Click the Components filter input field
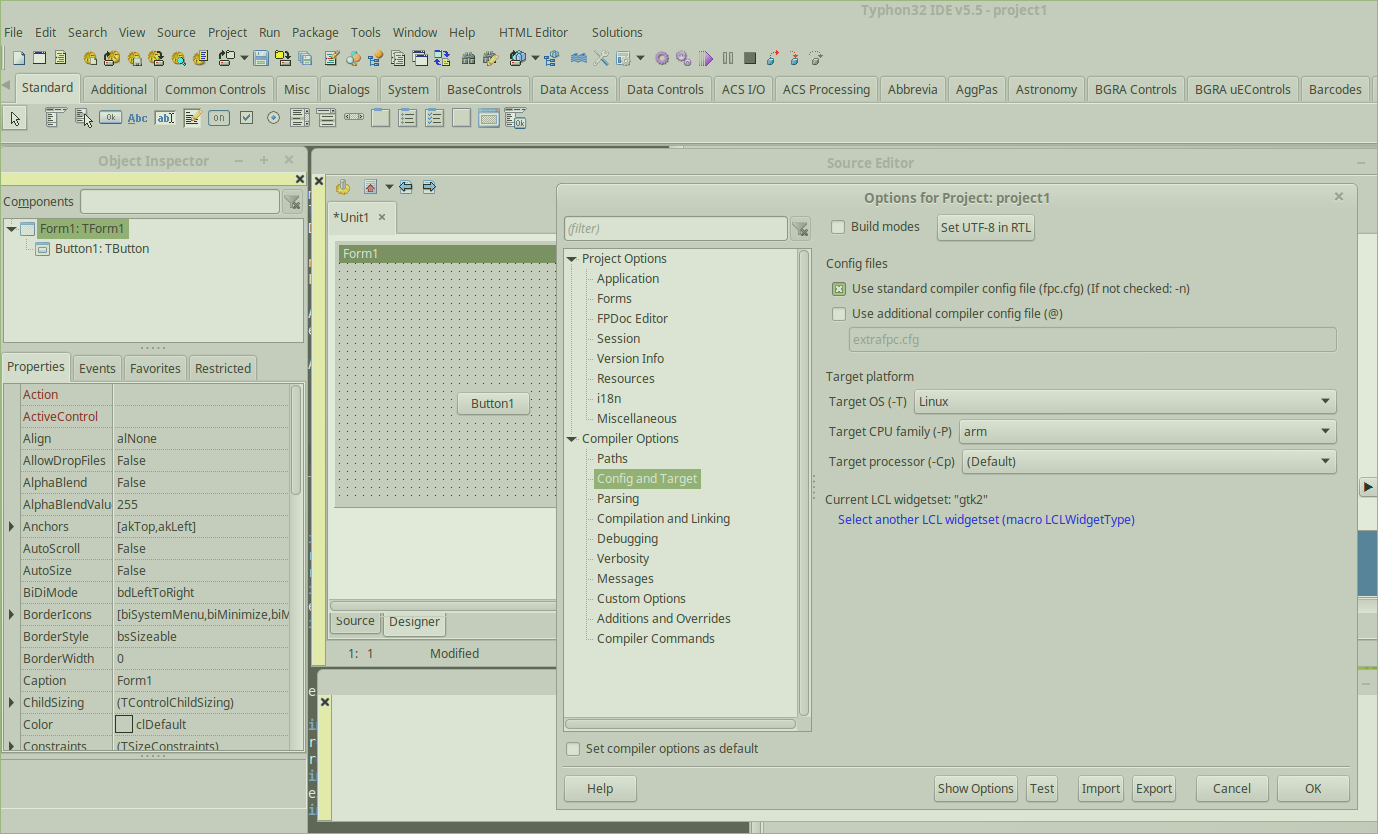 [x=180, y=202]
